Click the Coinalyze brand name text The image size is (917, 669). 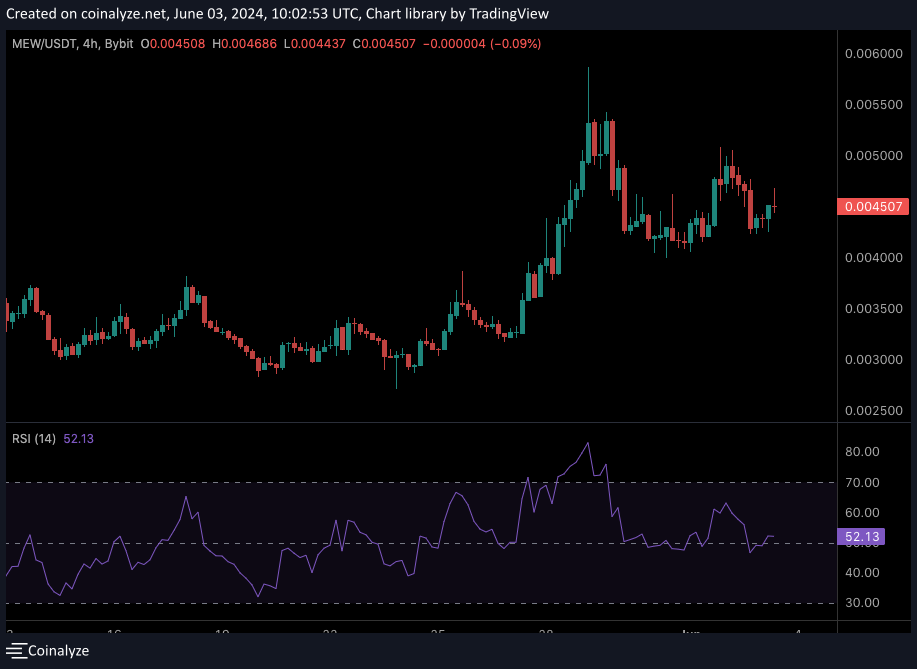pyautogui.click(x=58, y=651)
